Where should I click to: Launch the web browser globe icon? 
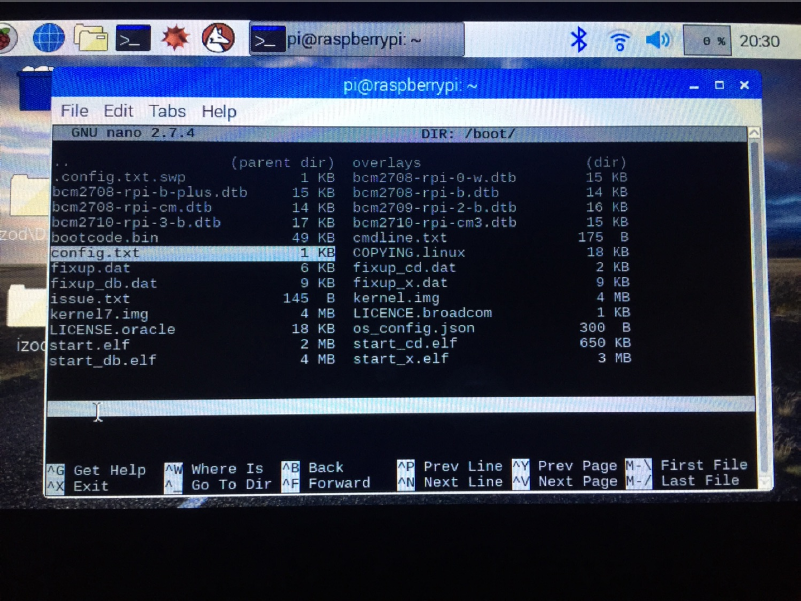pos(49,38)
